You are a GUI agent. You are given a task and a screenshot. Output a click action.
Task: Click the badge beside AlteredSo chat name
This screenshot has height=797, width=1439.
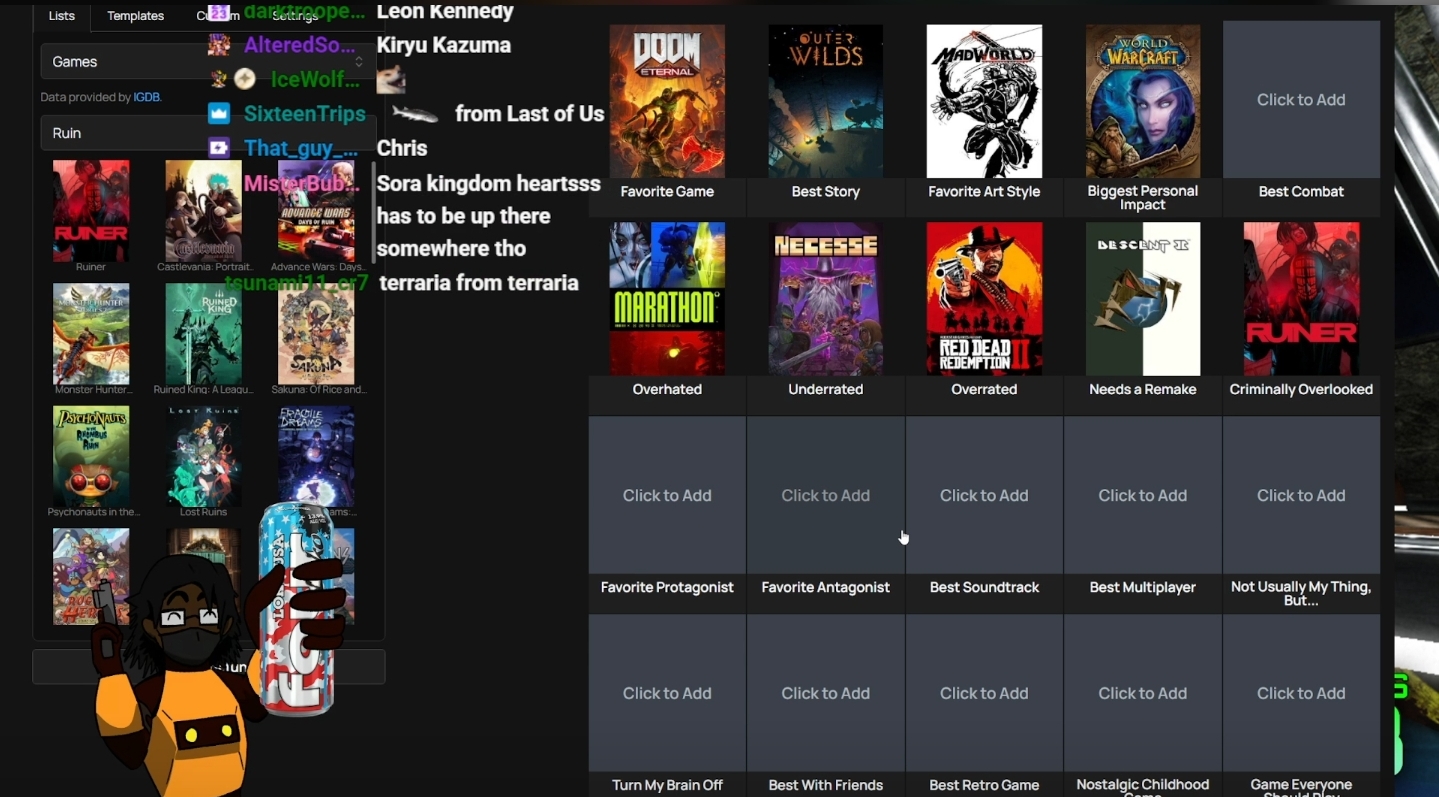click(x=219, y=45)
